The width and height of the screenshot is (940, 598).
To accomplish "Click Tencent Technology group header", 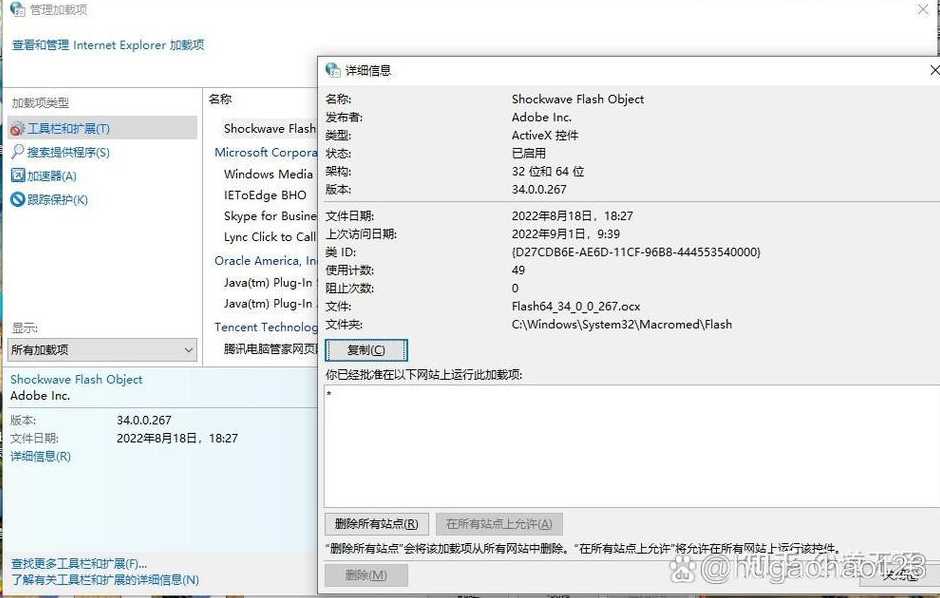I will [266, 327].
